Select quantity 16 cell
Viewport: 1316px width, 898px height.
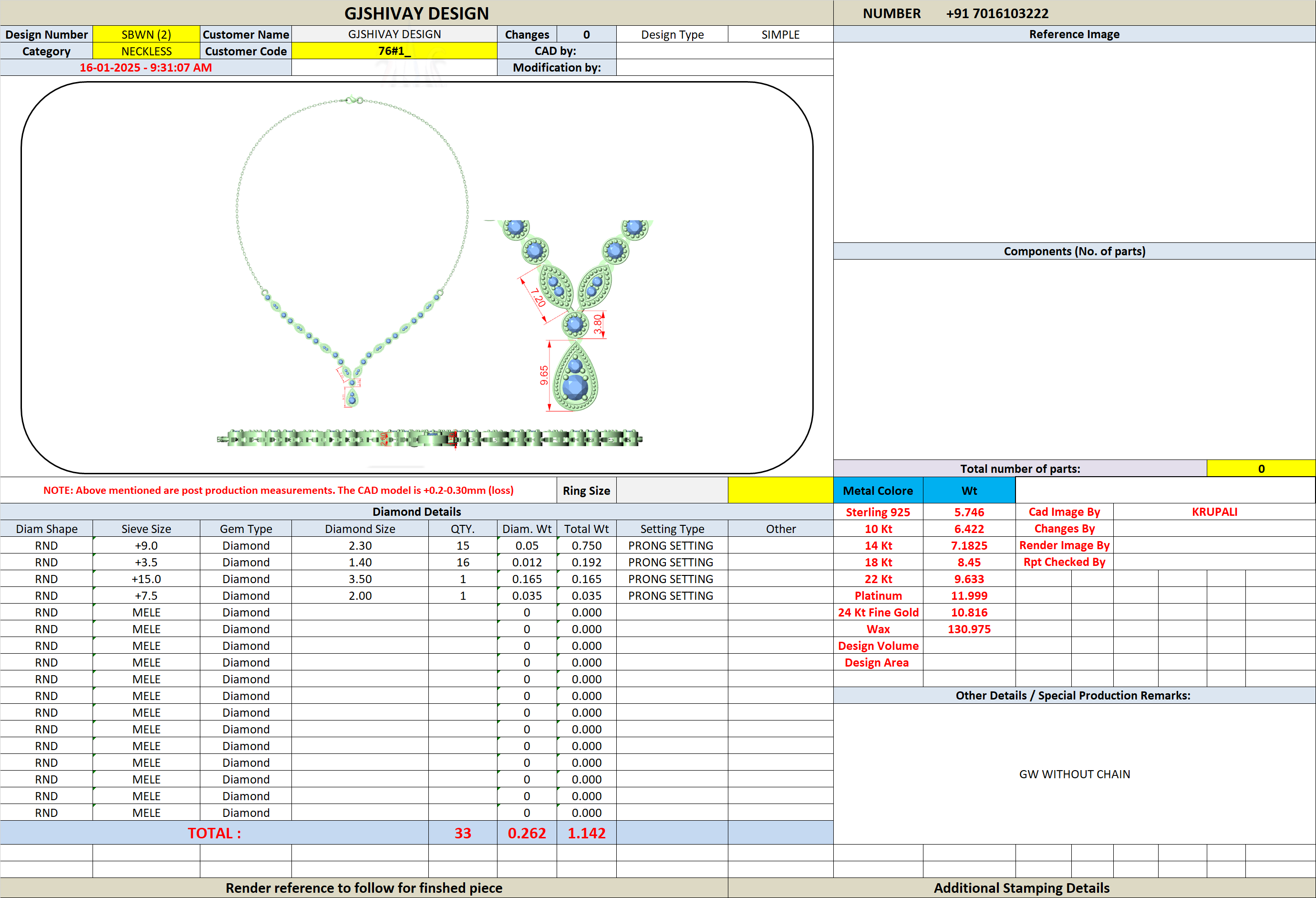click(x=463, y=562)
